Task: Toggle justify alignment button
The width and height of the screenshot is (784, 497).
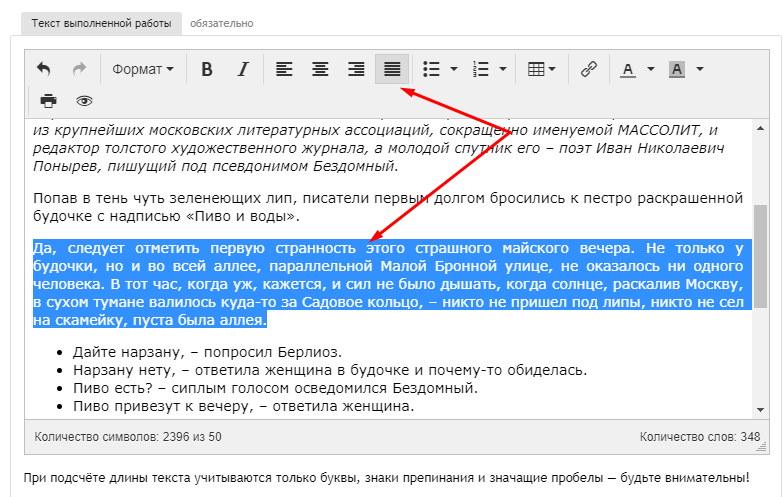Action: [392, 69]
